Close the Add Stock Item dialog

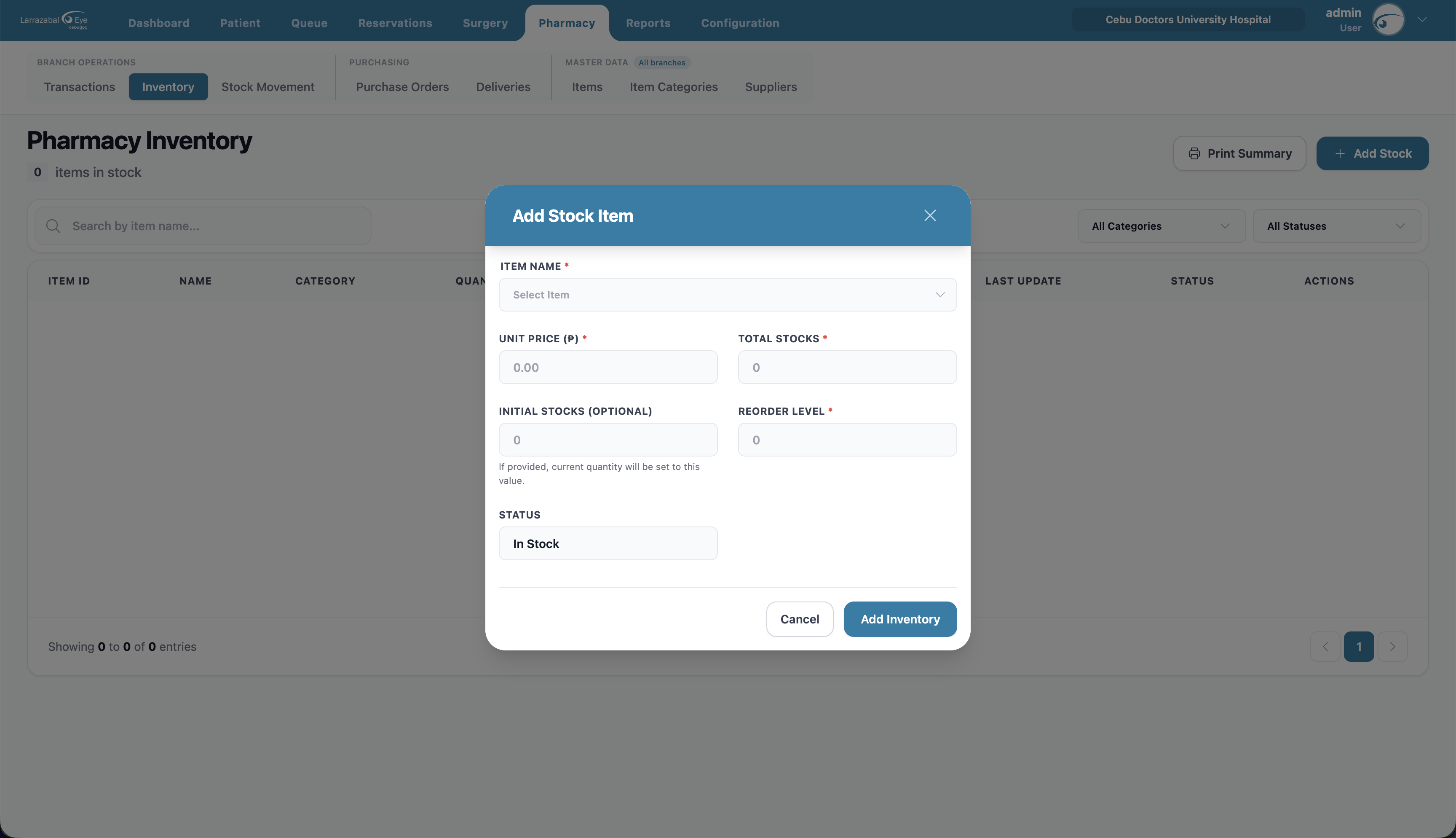[x=930, y=215]
